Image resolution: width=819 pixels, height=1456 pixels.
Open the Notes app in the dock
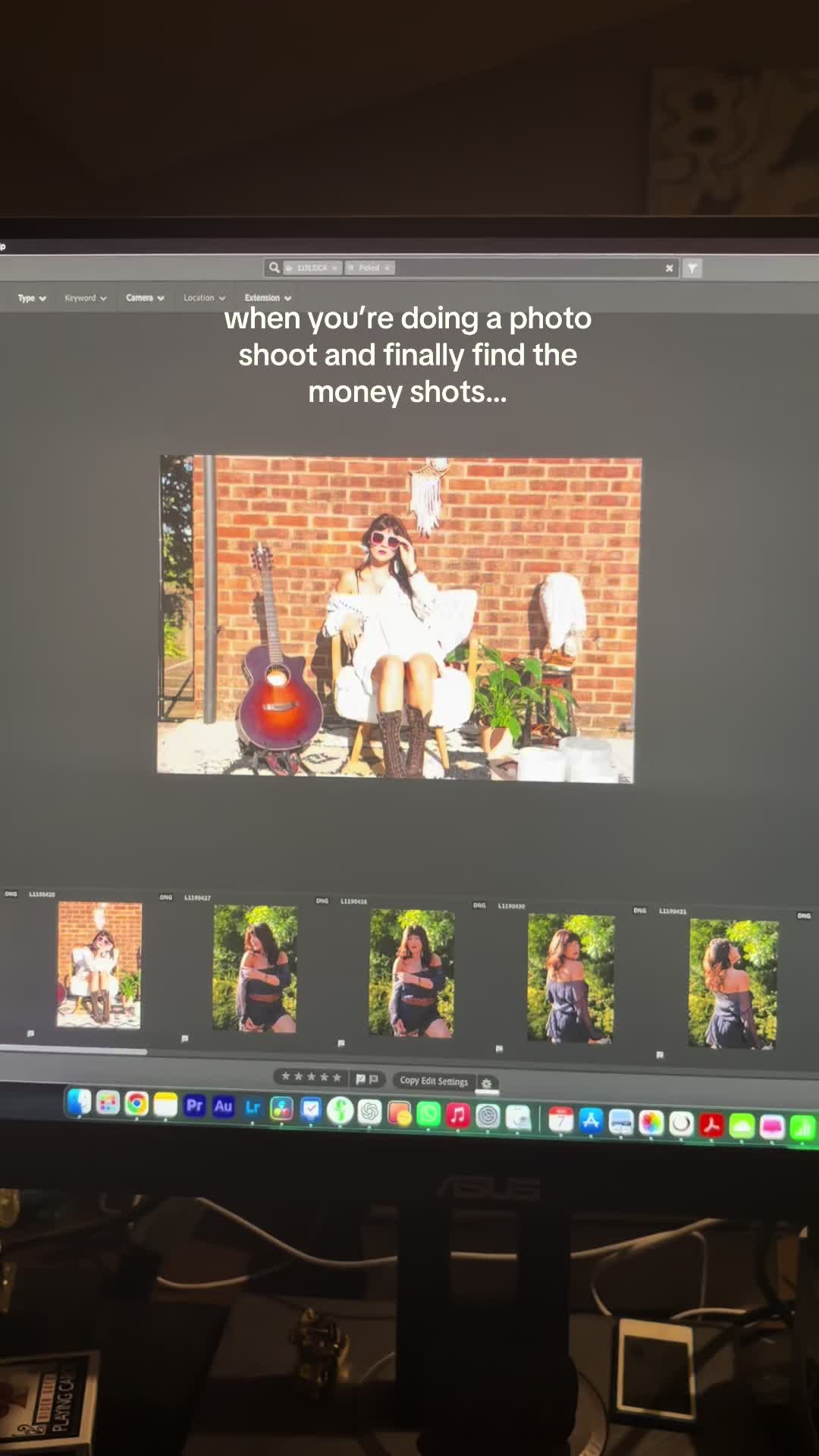[x=165, y=1105]
